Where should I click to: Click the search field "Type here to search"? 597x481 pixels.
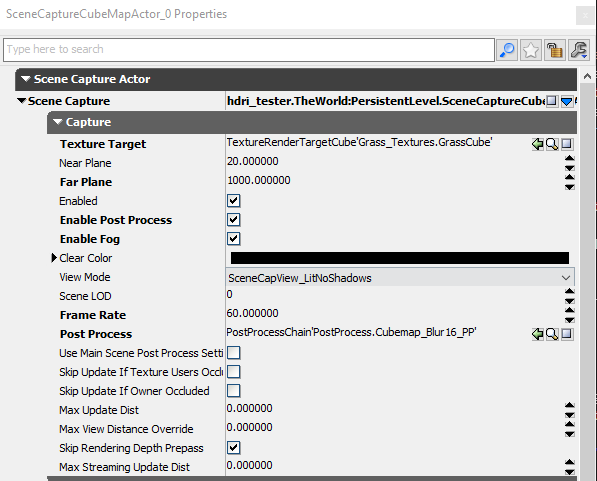click(x=249, y=50)
